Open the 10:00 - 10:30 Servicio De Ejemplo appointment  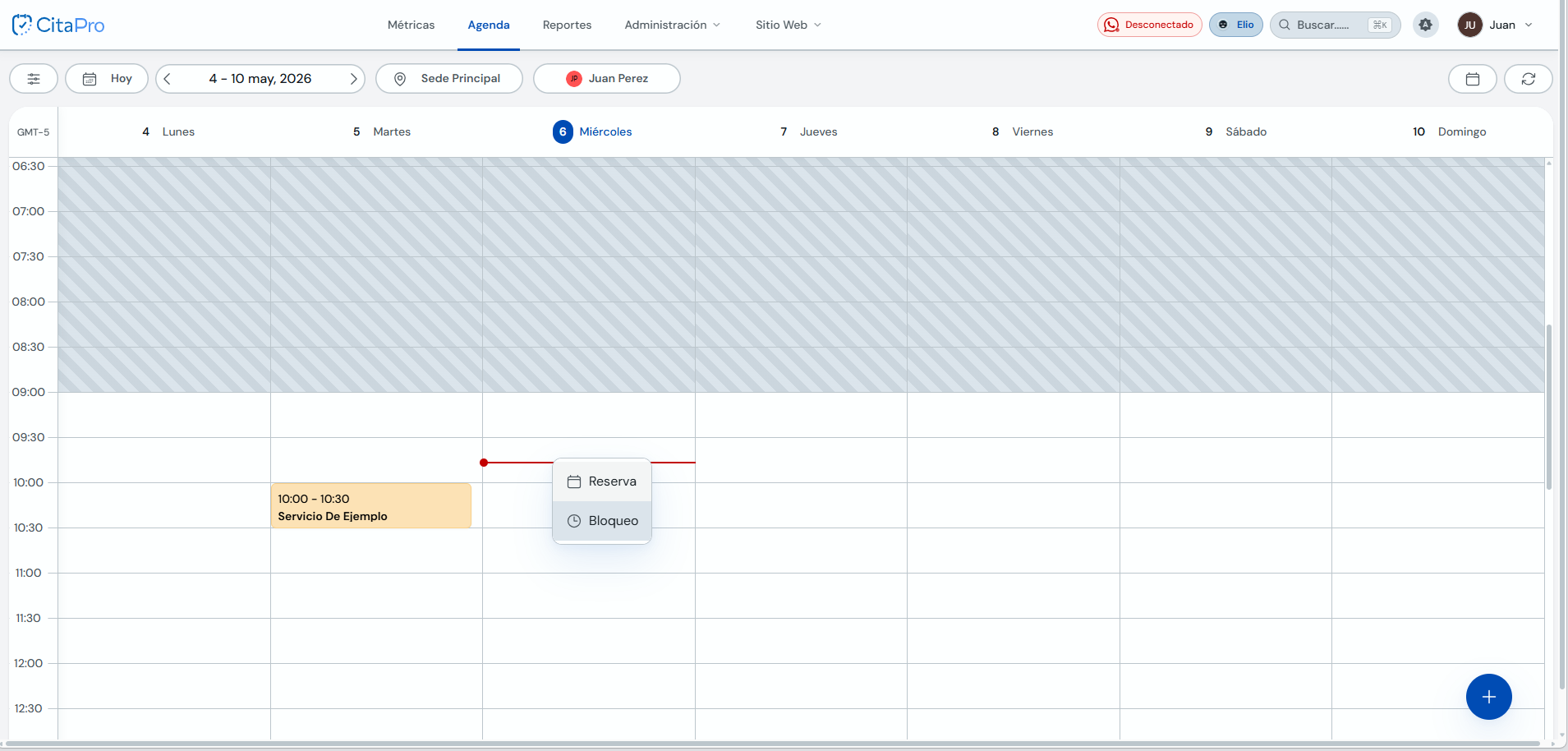tap(371, 505)
